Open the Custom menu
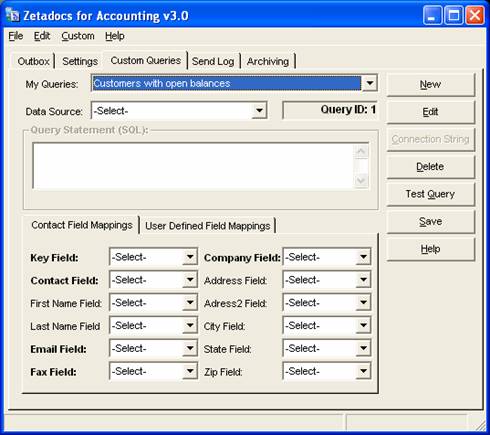 coord(78,36)
